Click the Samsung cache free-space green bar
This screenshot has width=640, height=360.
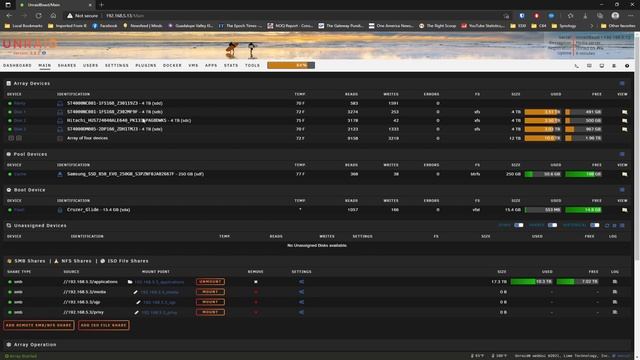click(583, 174)
